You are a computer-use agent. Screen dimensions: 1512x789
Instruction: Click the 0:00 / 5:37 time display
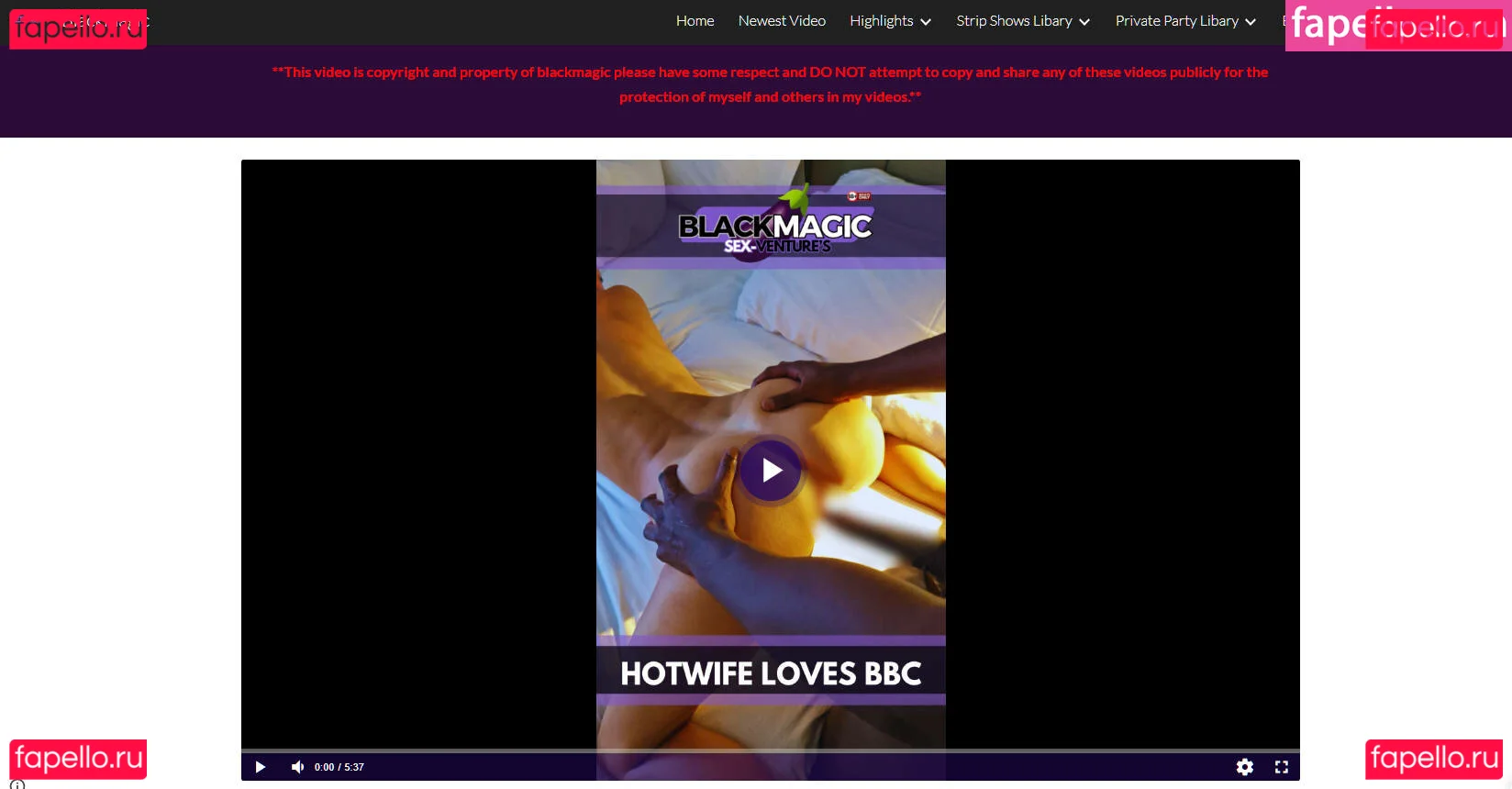339,767
